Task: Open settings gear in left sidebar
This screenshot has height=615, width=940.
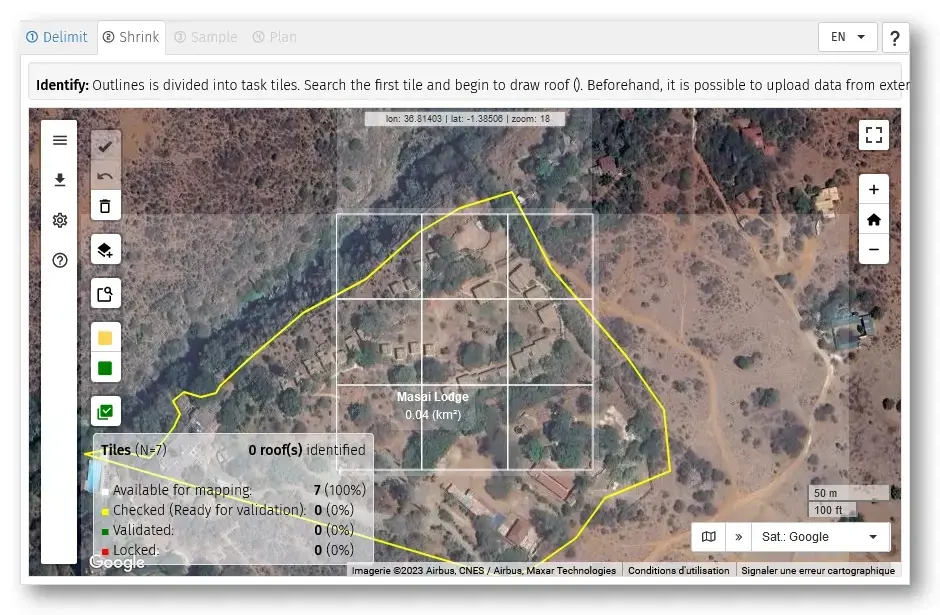Action: tap(60, 220)
